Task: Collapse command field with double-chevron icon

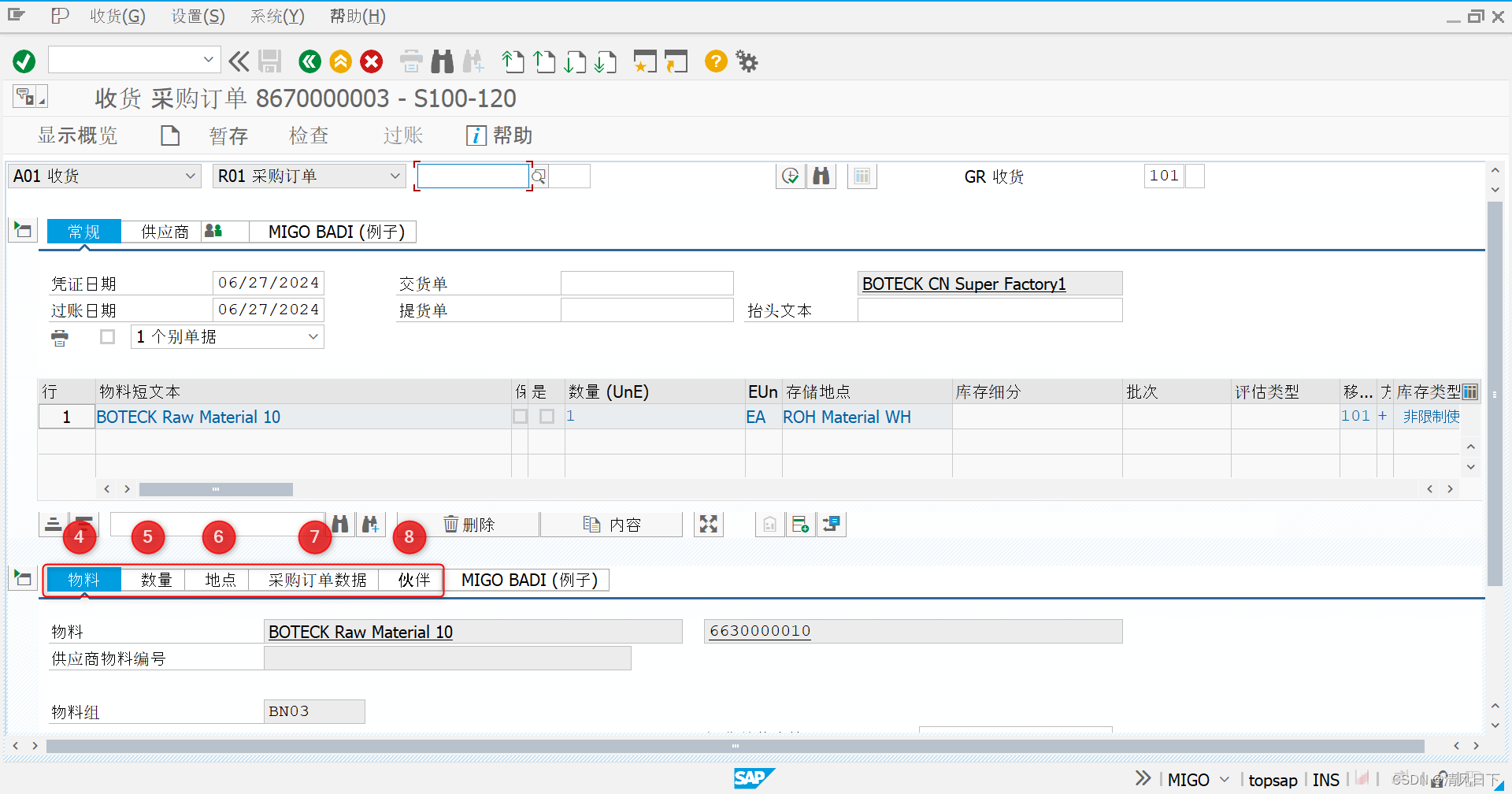Action: tap(239, 61)
